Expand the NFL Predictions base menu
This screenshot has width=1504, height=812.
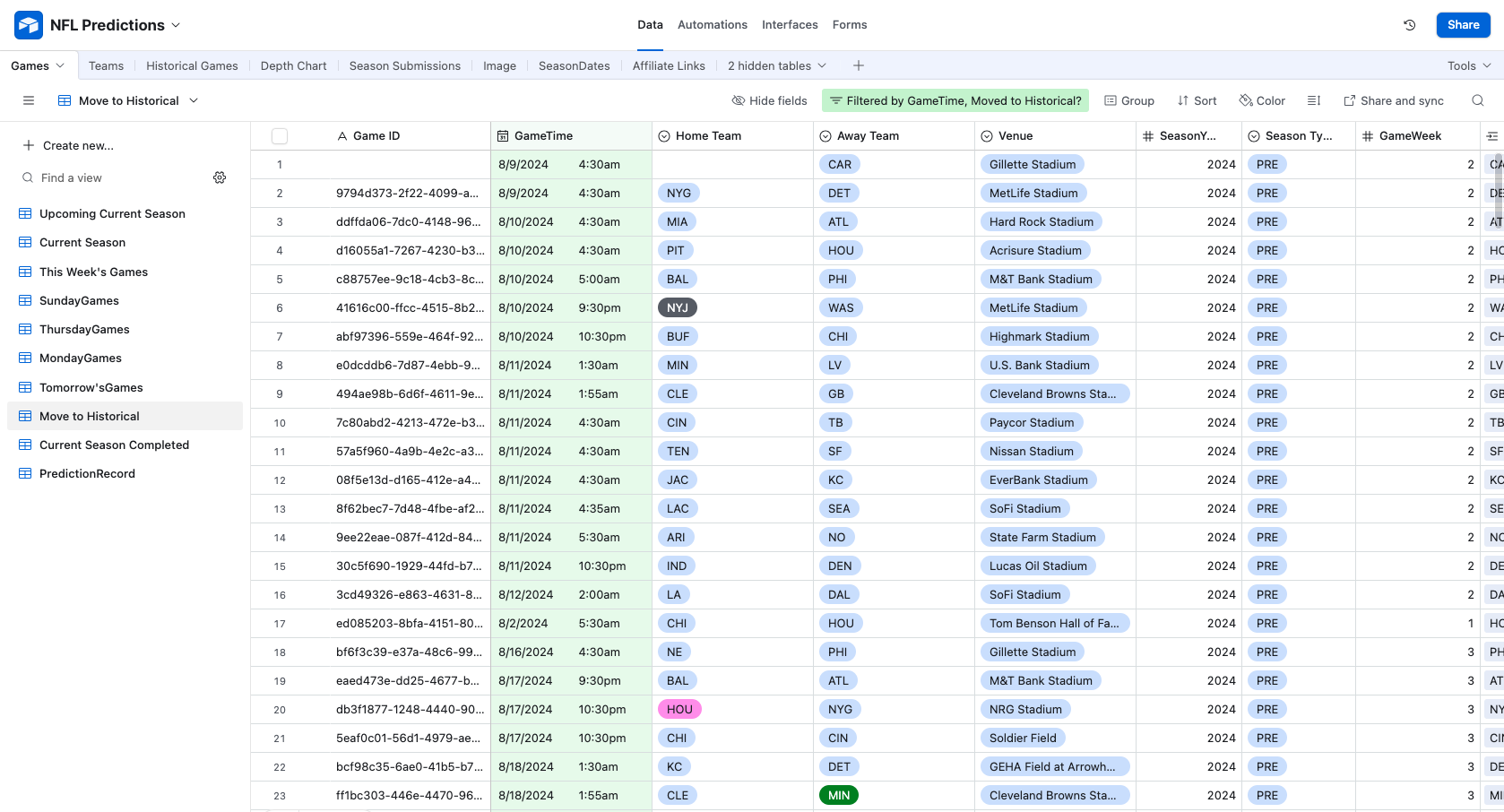click(116, 25)
